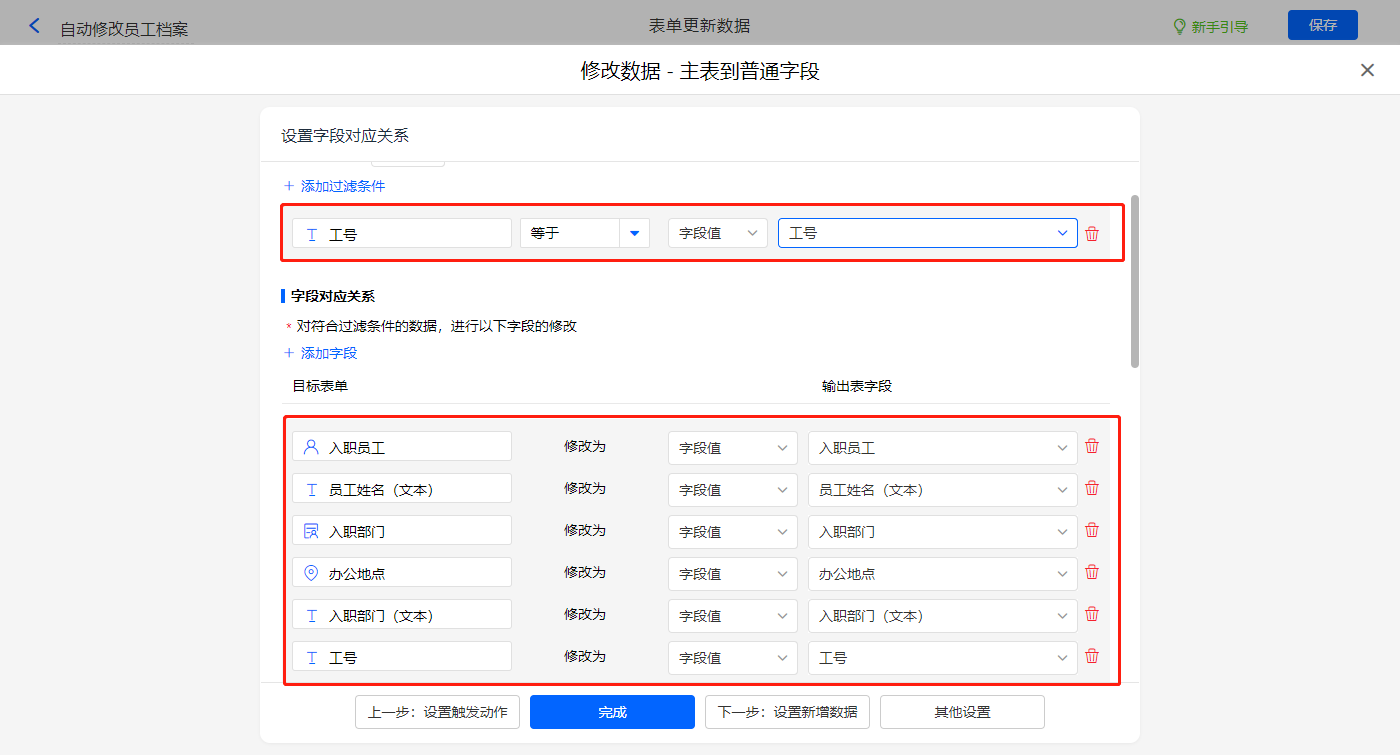Screen dimensions: 1400x755
Task: Delete the 工号 filter condition row
Action: pos(1092,234)
